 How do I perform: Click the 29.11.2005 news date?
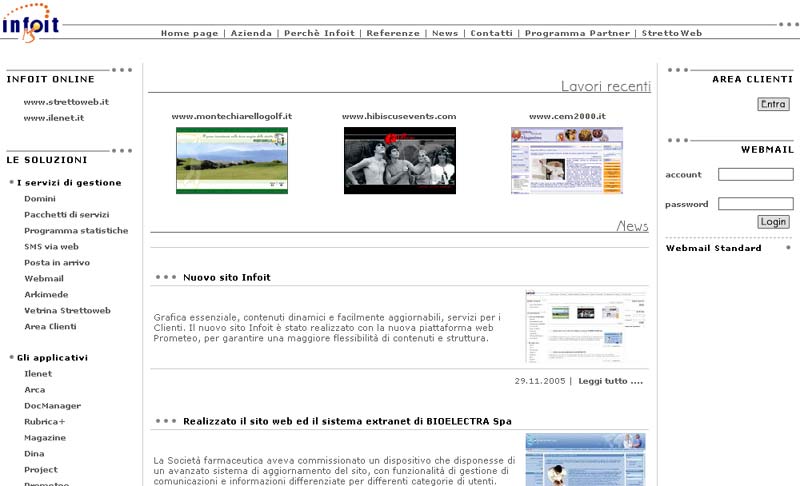pos(540,381)
